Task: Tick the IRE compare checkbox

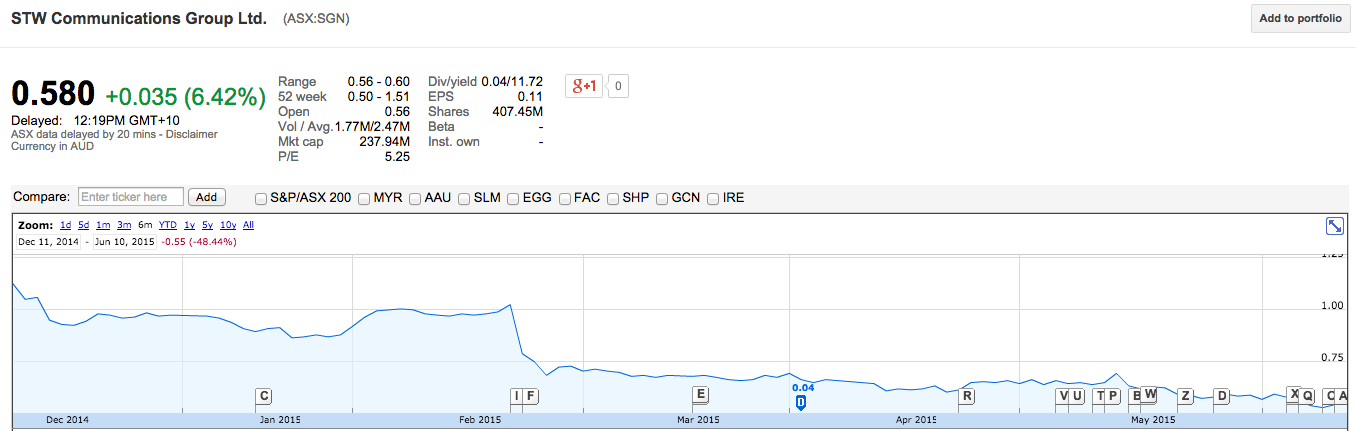Action: tap(713, 198)
